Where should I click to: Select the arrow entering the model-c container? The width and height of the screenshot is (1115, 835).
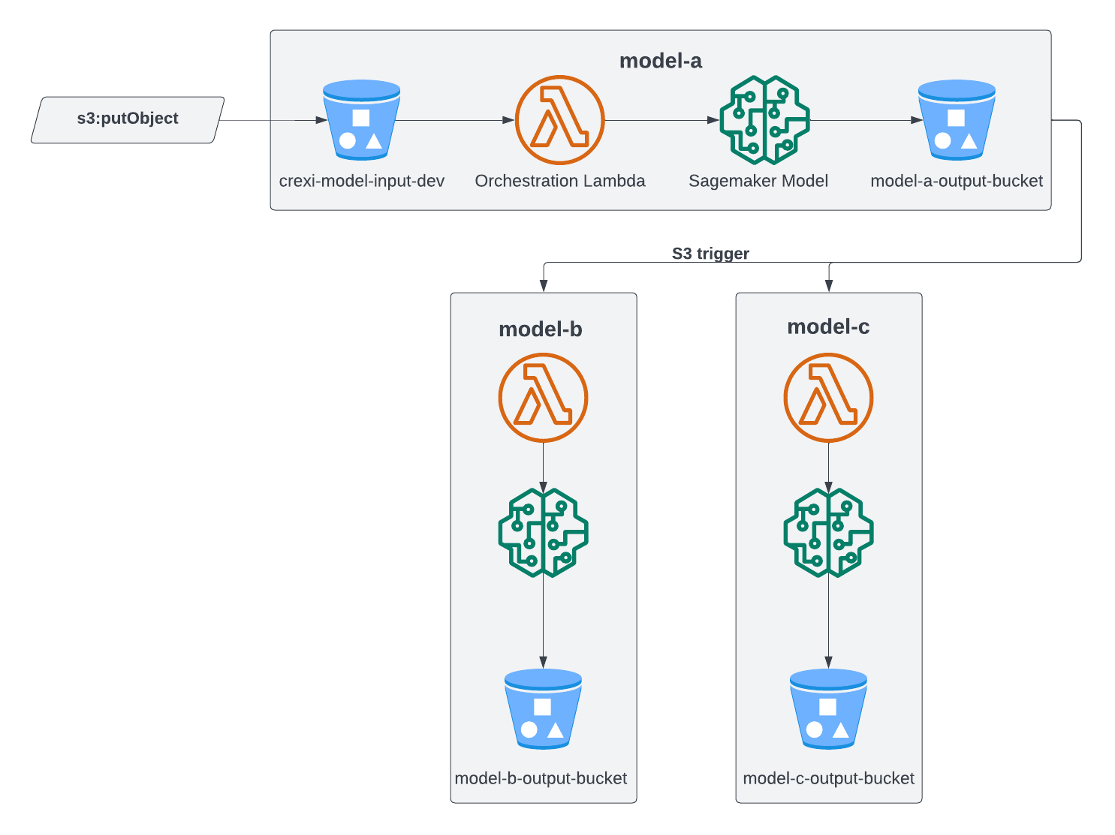tap(829, 278)
